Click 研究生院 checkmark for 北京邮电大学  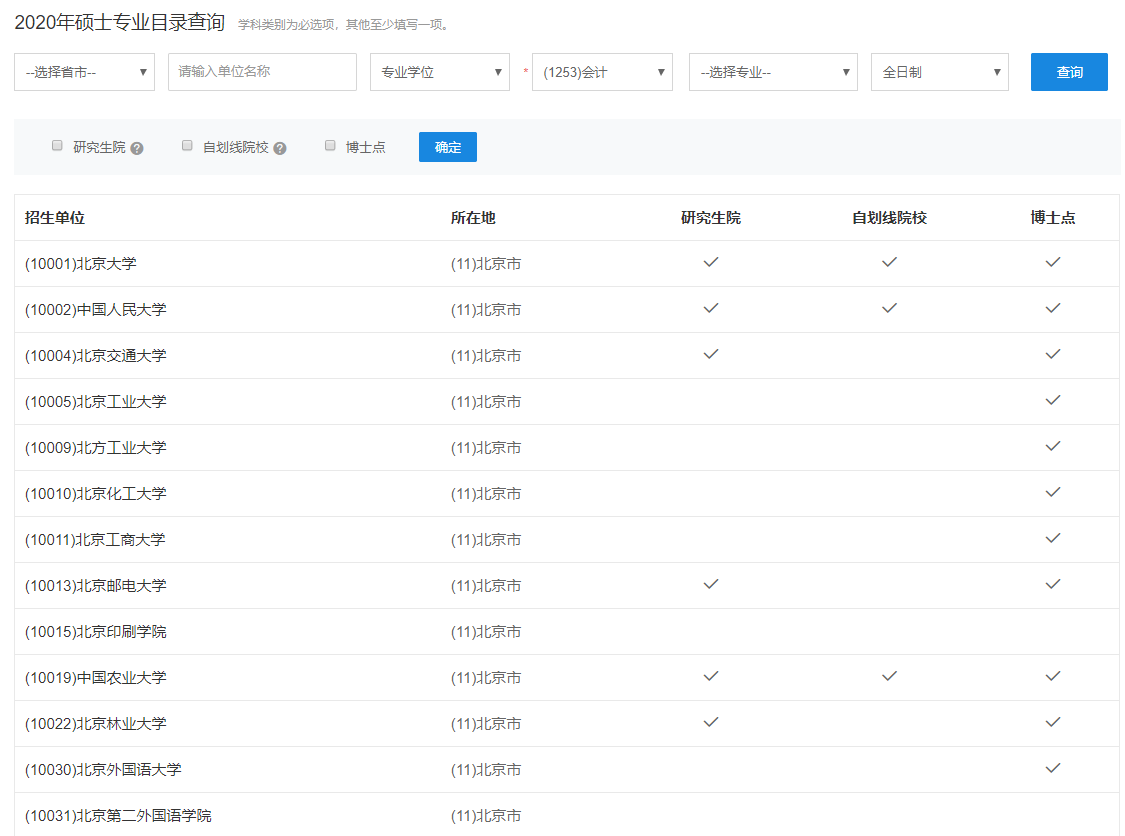pos(711,584)
